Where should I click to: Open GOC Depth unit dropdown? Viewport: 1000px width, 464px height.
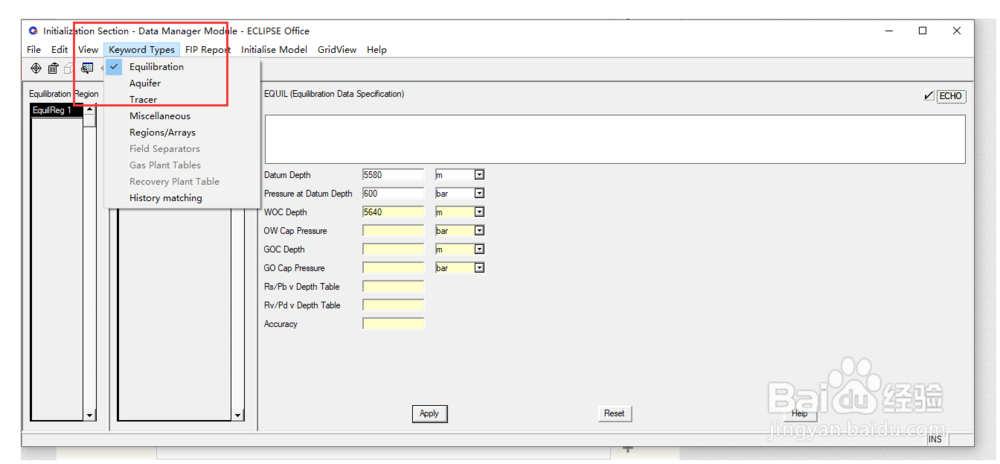point(480,249)
